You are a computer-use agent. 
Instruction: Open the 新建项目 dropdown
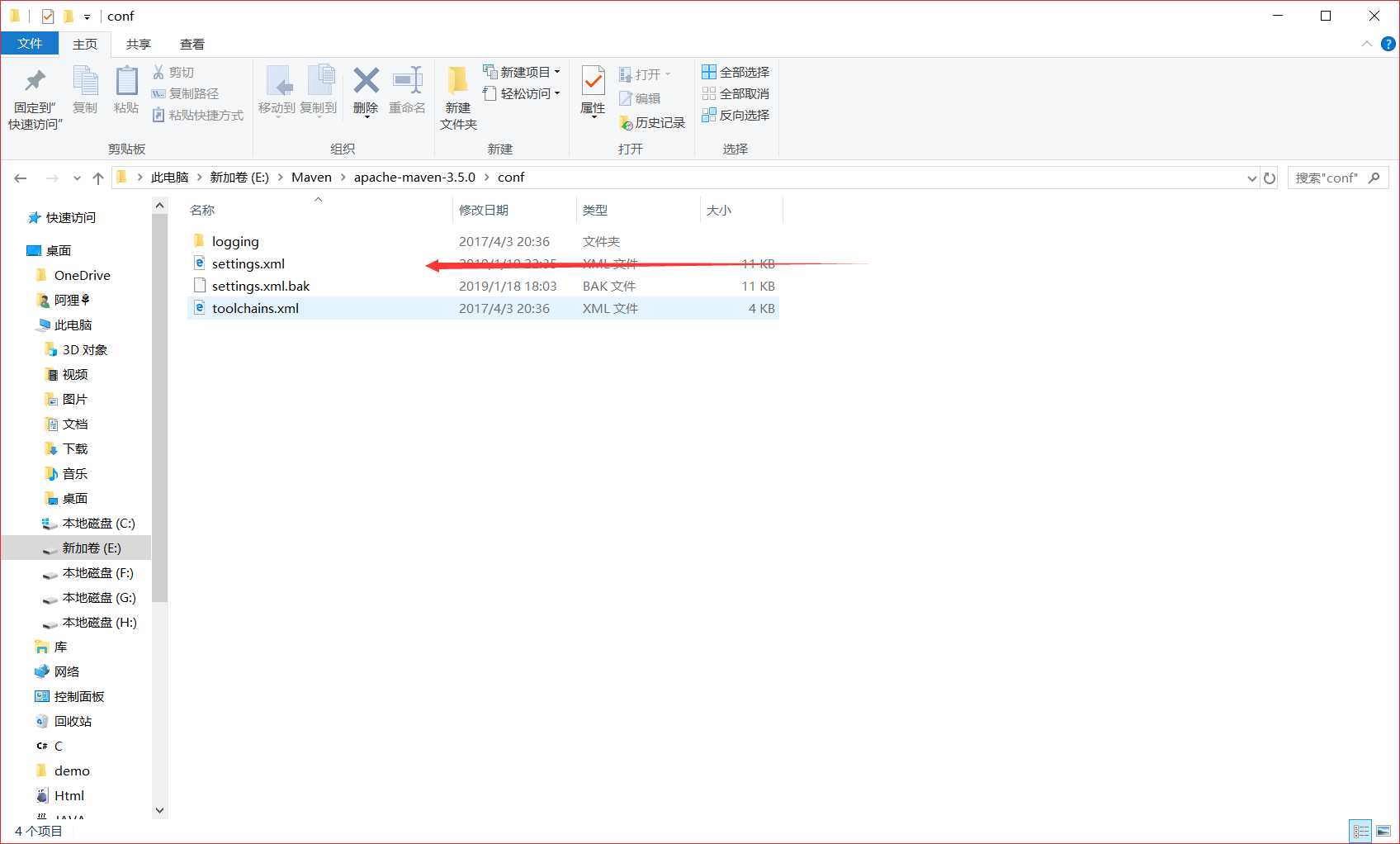click(x=522, y=72)
